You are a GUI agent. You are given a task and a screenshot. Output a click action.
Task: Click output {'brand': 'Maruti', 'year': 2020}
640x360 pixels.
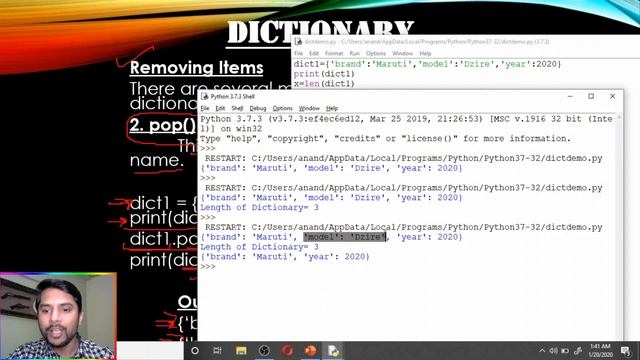point(284,257)
